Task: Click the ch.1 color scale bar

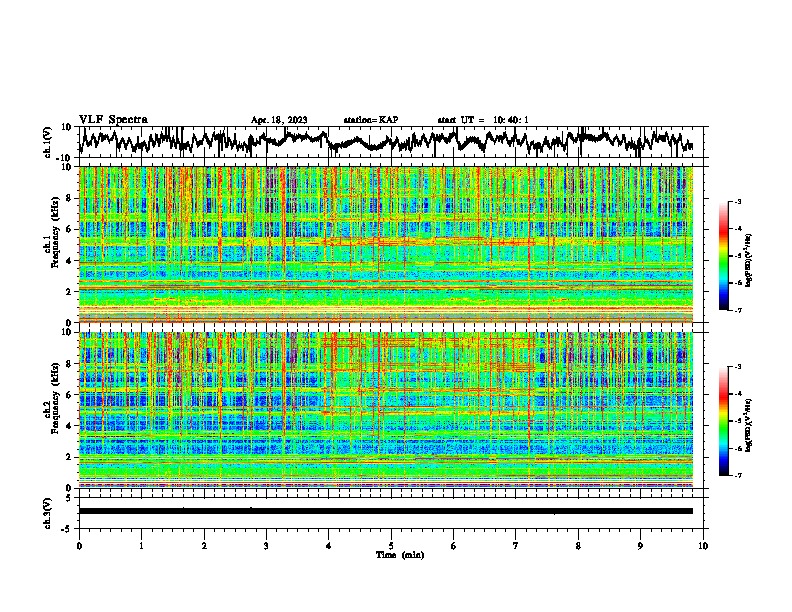Action: (x=723, y=256)
